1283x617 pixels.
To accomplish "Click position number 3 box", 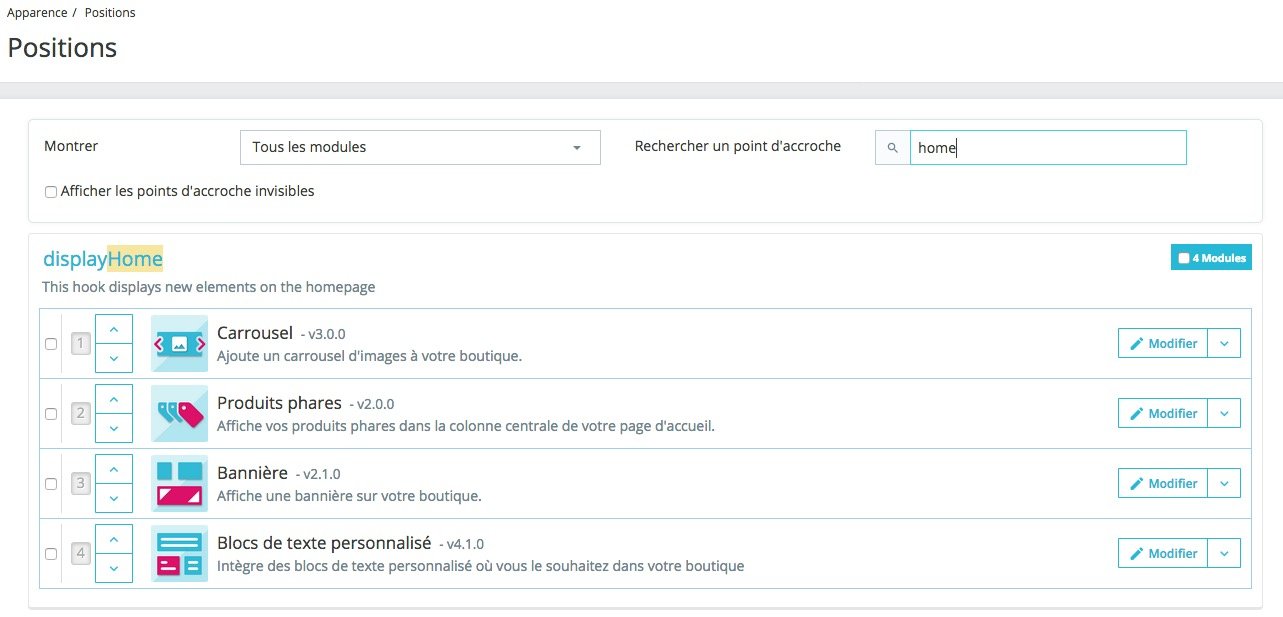I will pos(81,484).
